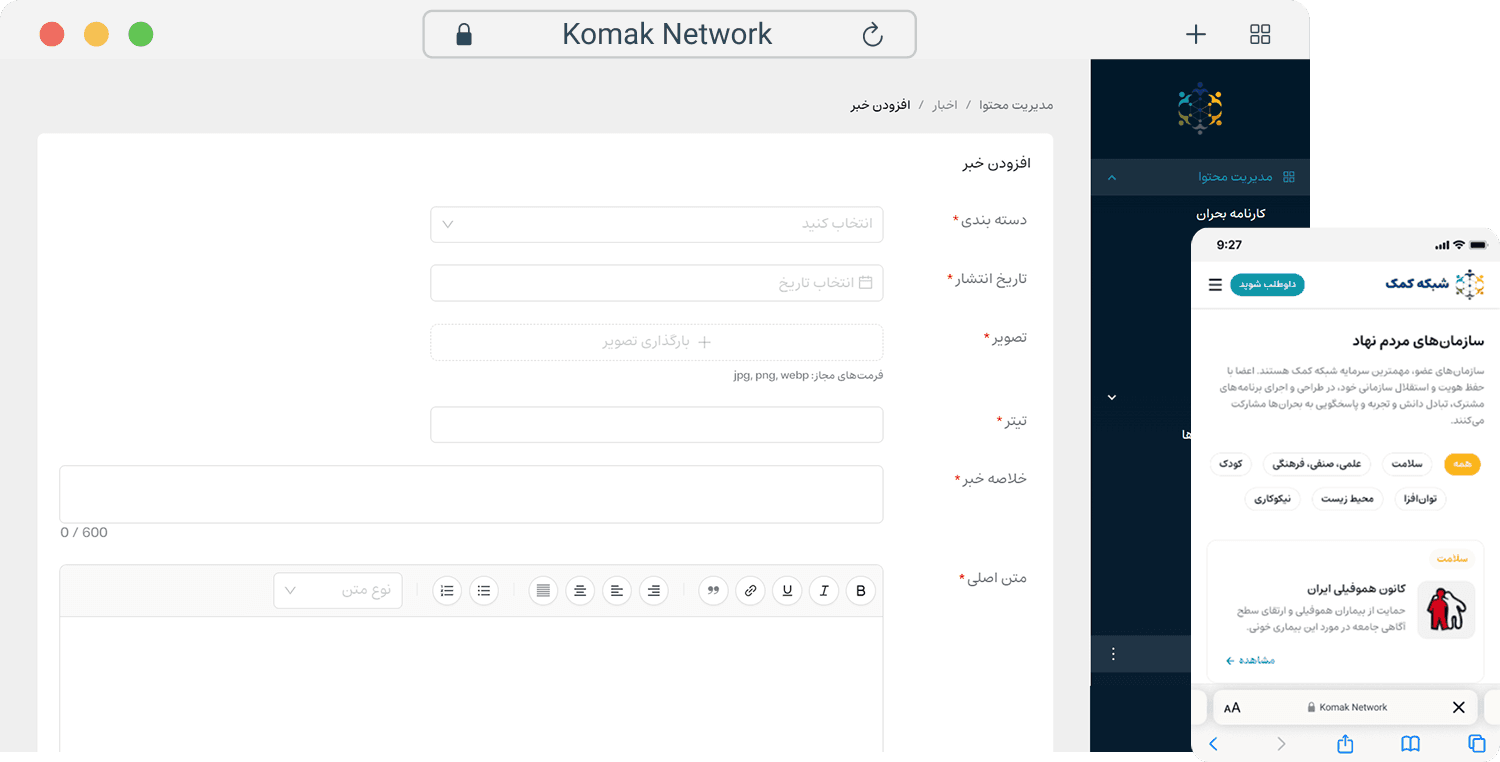Click the اخبار breadcrumb link

(945, 105)
